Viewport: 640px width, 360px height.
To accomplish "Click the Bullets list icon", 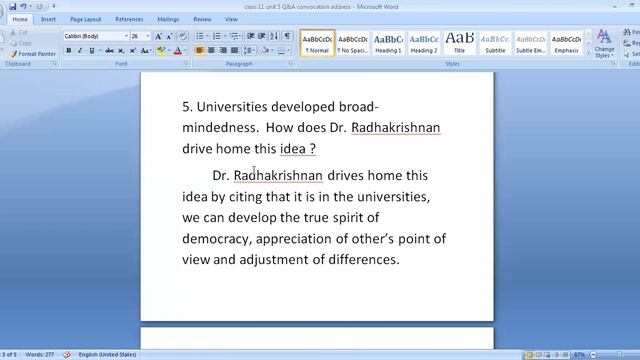I will click(x=200, y=36).
